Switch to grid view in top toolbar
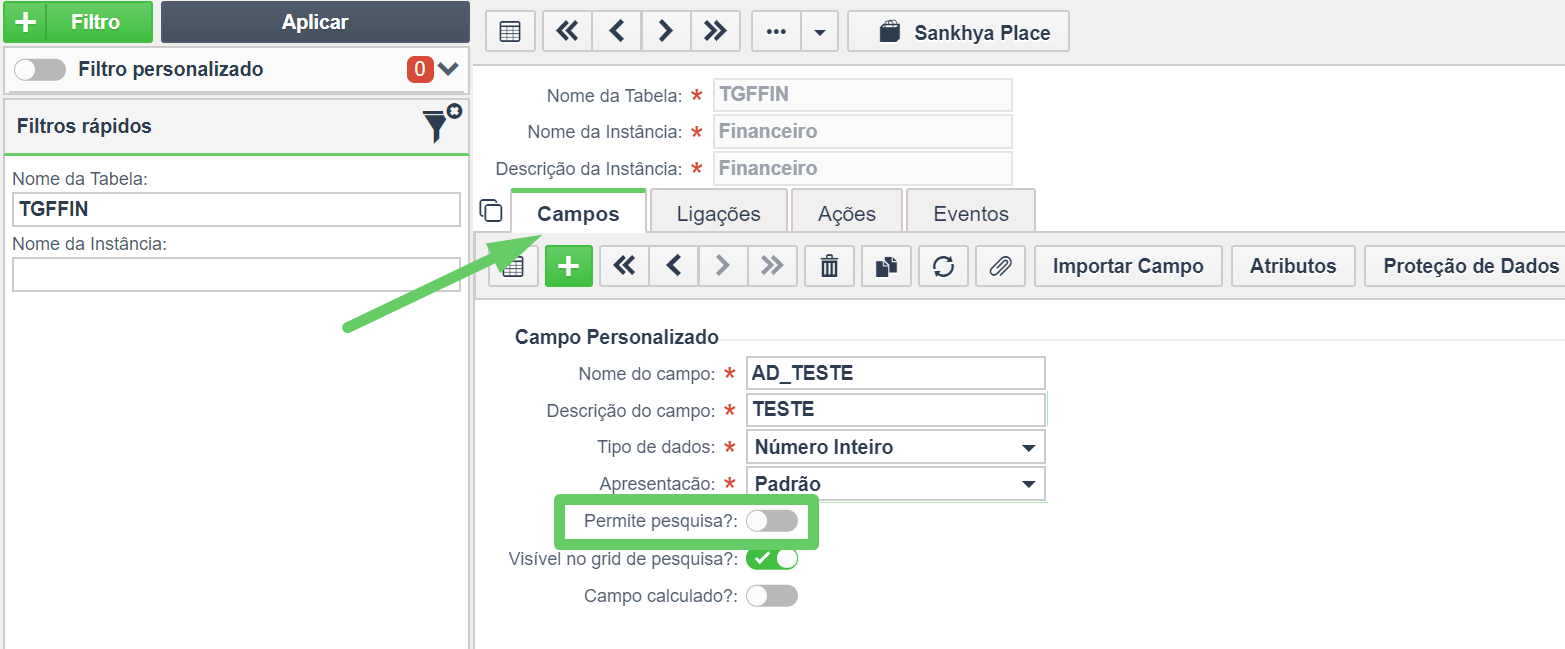The image size is (1565, 649). click(x=510, y=32)
